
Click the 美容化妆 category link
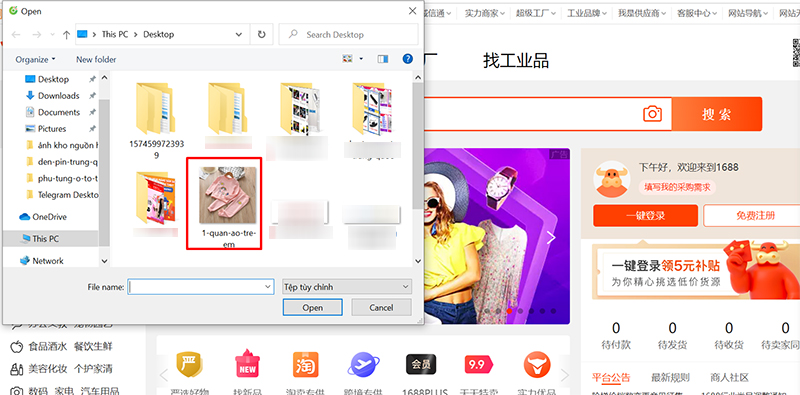(47, 369)
